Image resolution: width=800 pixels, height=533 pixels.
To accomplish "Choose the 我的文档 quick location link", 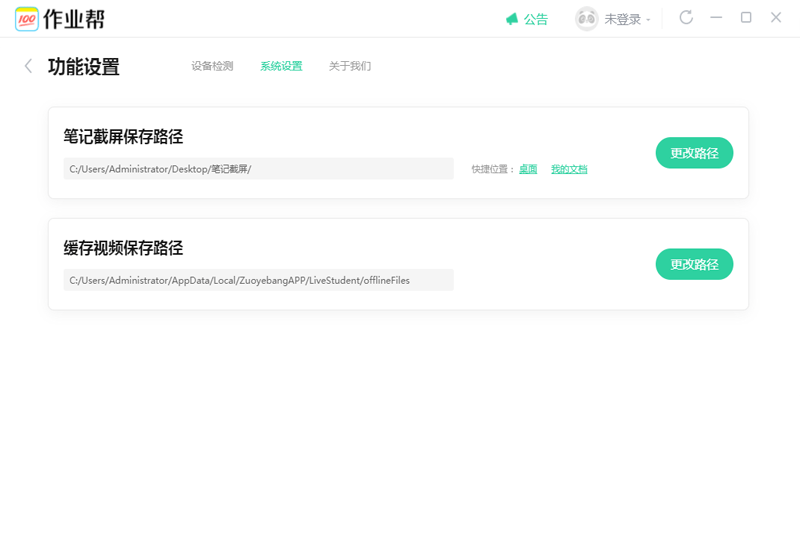I will tap(569, 169).
